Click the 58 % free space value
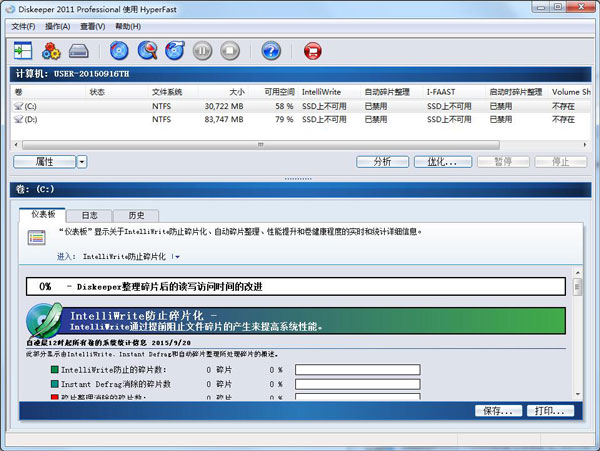The width and height of the screenshot is (600, 451). 284,106
